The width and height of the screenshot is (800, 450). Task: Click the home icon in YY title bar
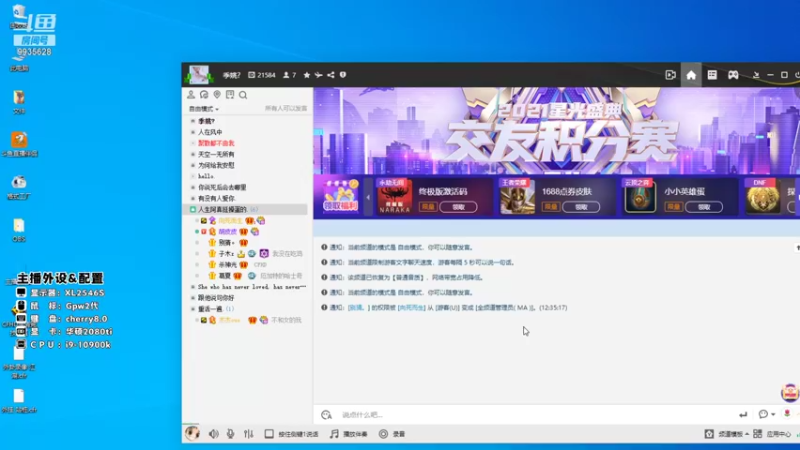pos(691,75)
